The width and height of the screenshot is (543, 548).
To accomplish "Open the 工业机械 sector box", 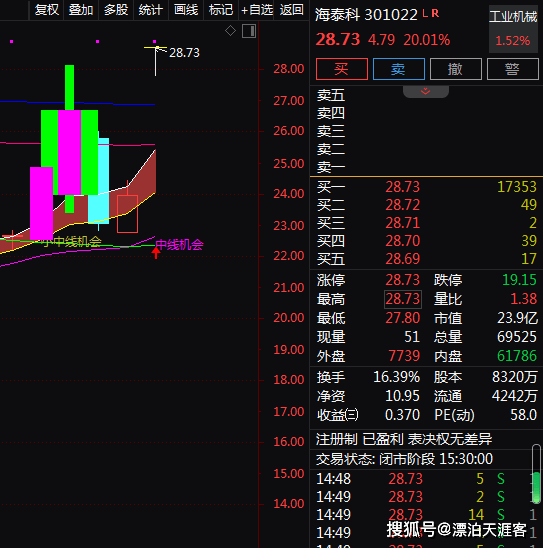I will click(513, 29).
